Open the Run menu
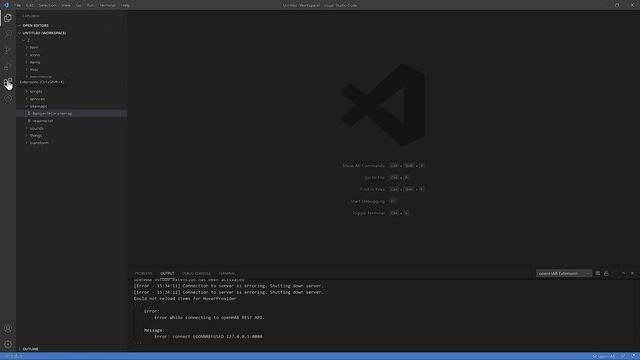 [x=90, y=5]
